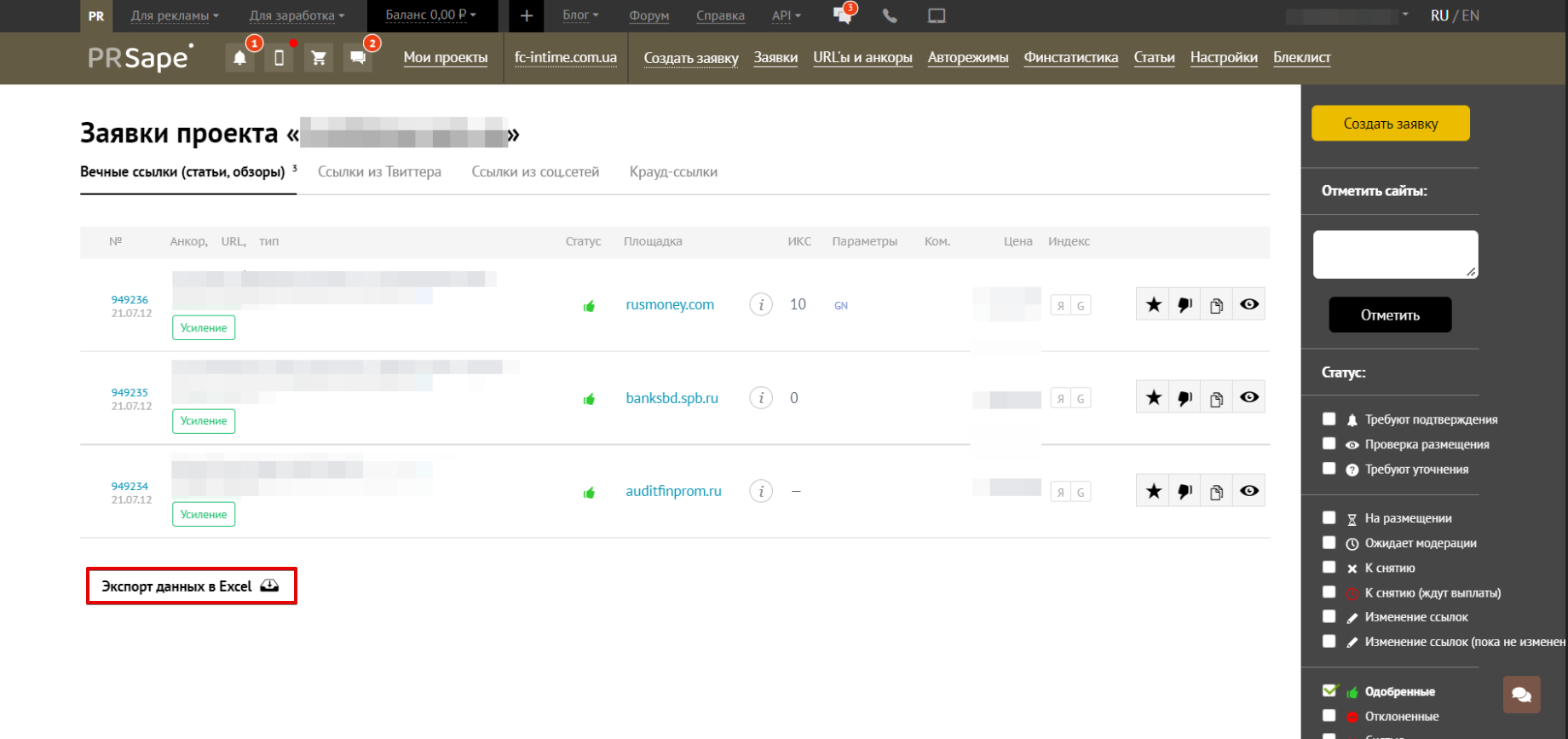
Task: Expand the 'Для рекламы' dropdown
Action: 175,15
